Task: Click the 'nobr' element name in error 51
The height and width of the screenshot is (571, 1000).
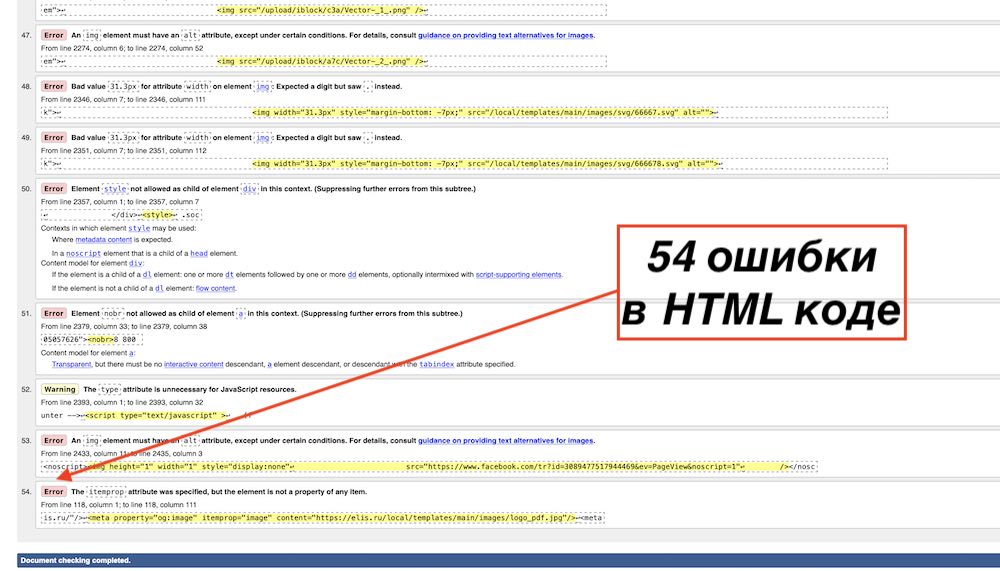Action: 112,313
